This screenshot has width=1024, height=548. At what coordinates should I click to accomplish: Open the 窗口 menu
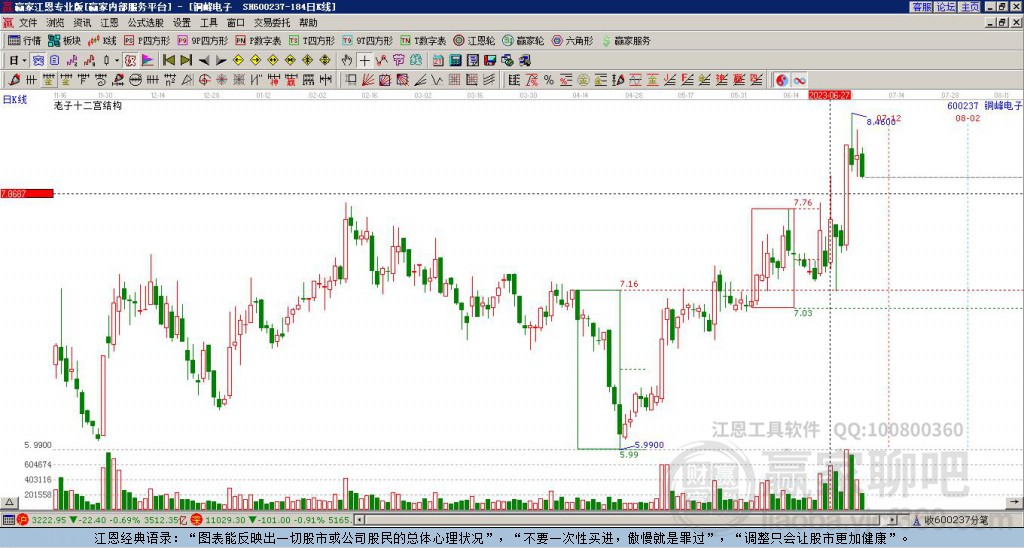click(236, 23)
